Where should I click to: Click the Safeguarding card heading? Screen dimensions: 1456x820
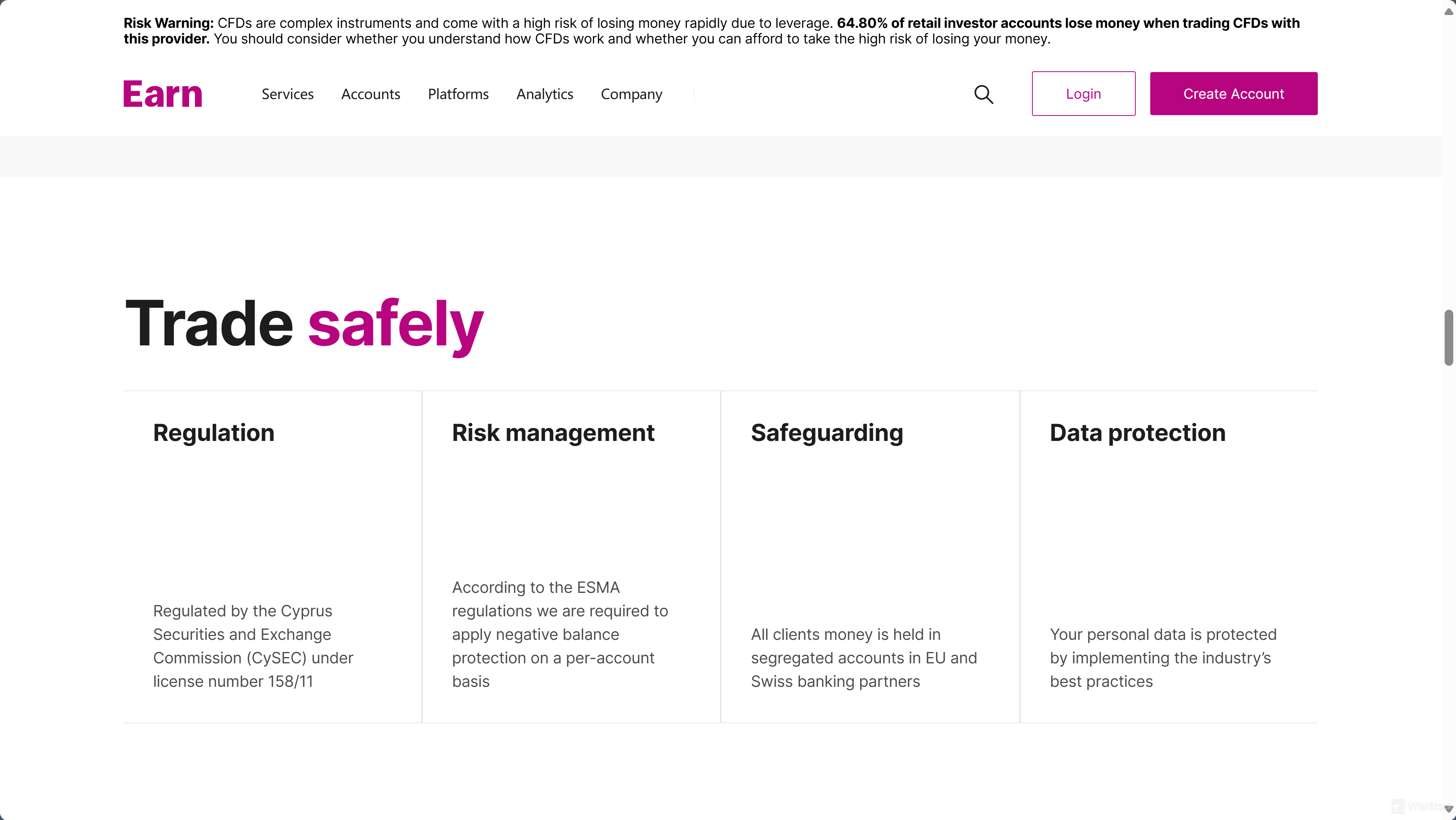826,433
